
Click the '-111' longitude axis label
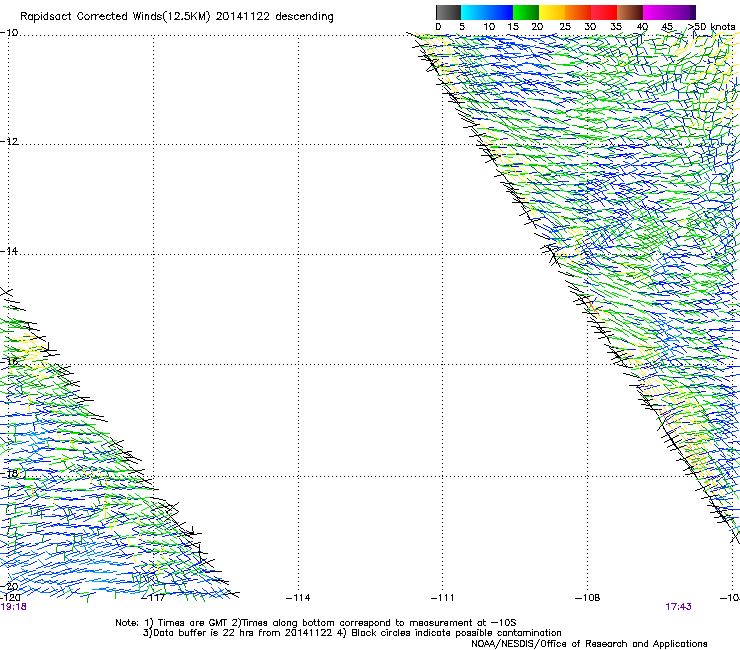[x=442, y=598]
